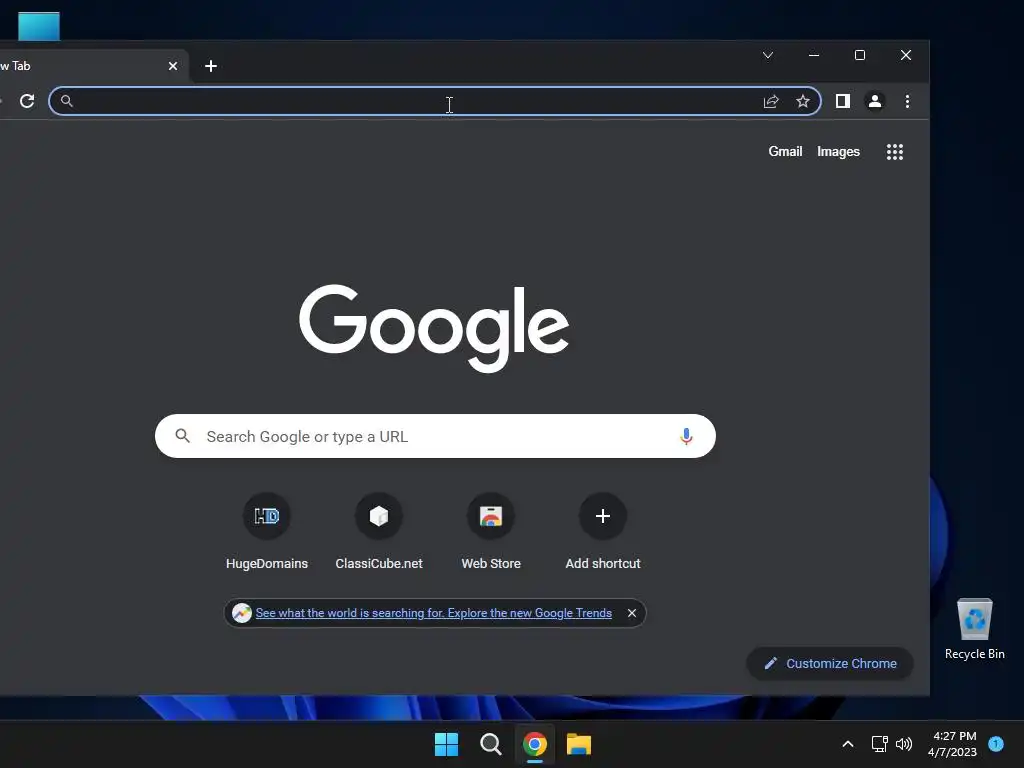Click the Google Trends promo icon
Viewport: 1024px width, 768px height.
pyautogui.click(x=242, y=613)
